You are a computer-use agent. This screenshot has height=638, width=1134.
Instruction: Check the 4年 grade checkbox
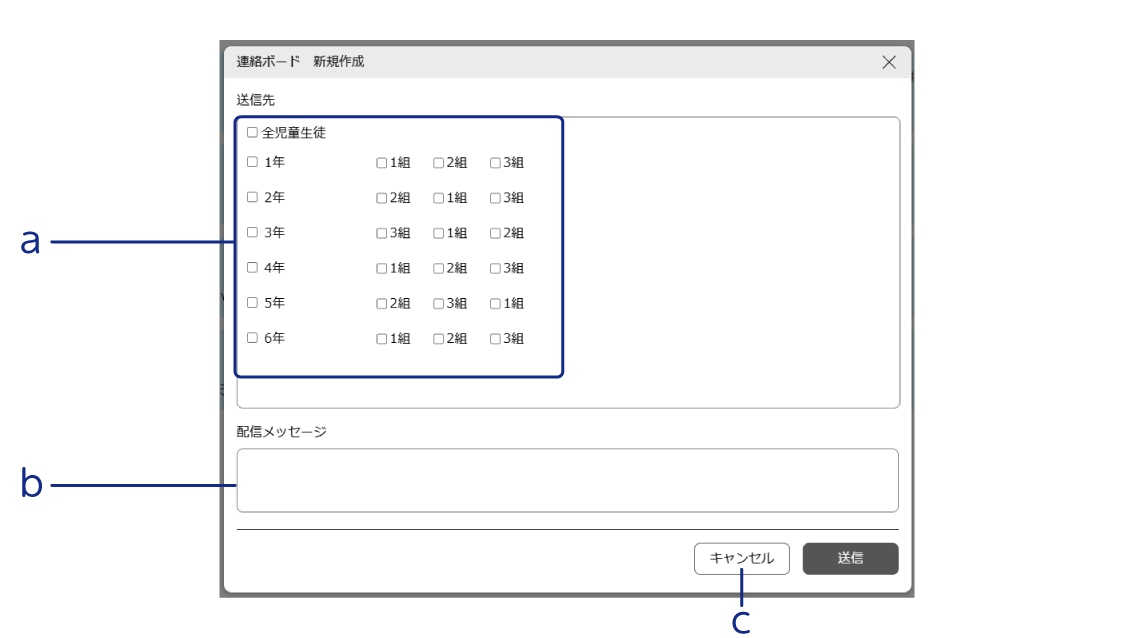coord(252,267)
